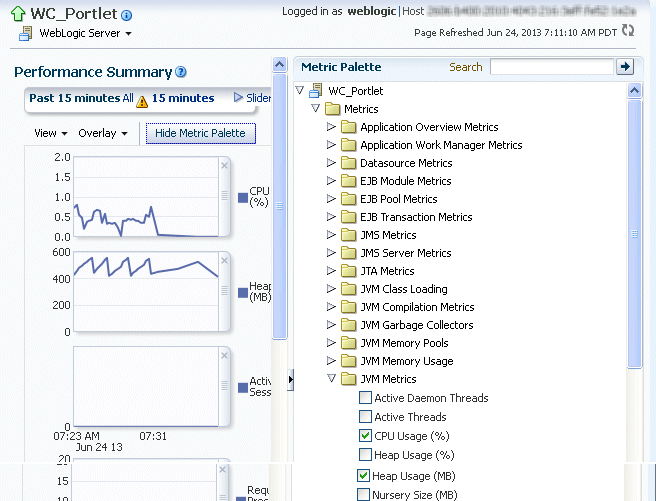This screenshot has width=656, height=501.
Task: Remove the Heap chart via its X
Action: tap(224, 261)
